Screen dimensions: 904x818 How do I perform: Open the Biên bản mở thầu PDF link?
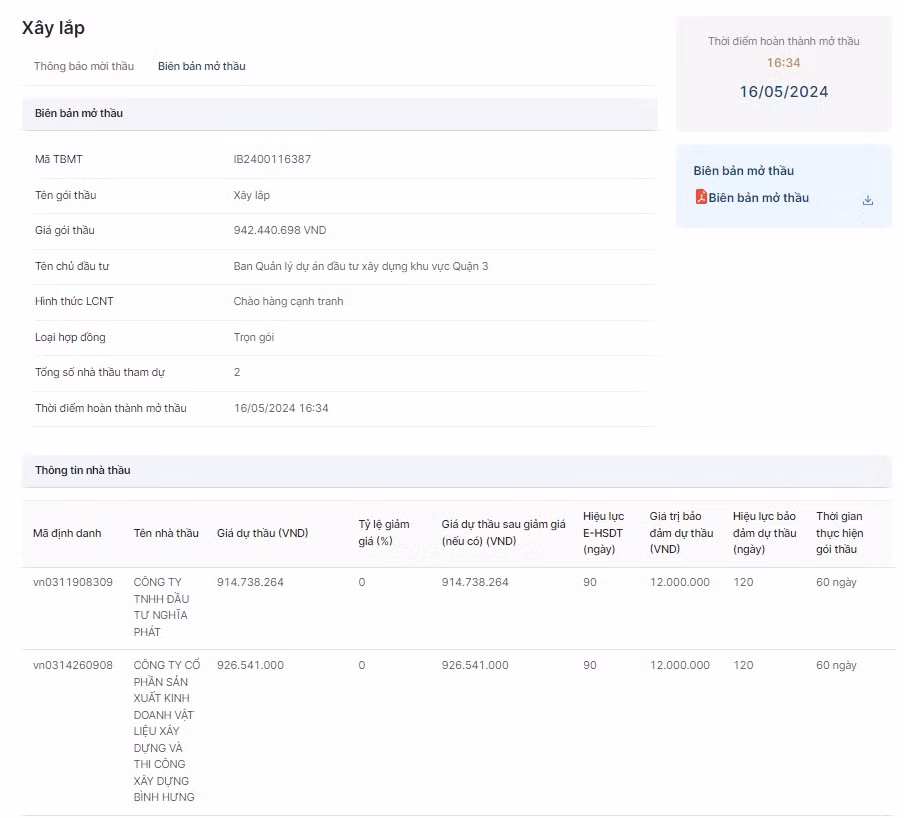point(758,198)
